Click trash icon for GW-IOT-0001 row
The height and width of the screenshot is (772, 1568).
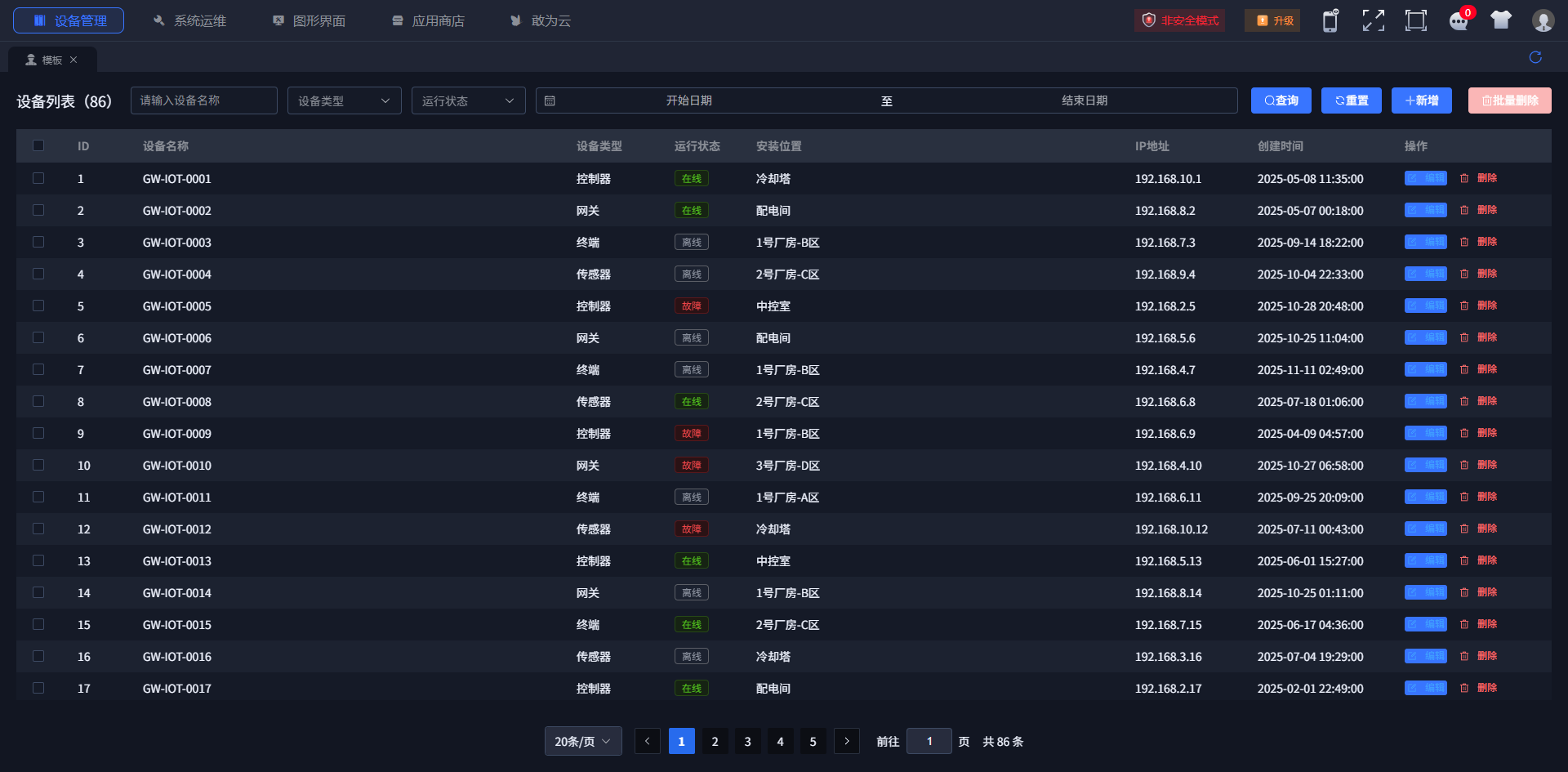pyautogui.click(x=1464, y=178)
